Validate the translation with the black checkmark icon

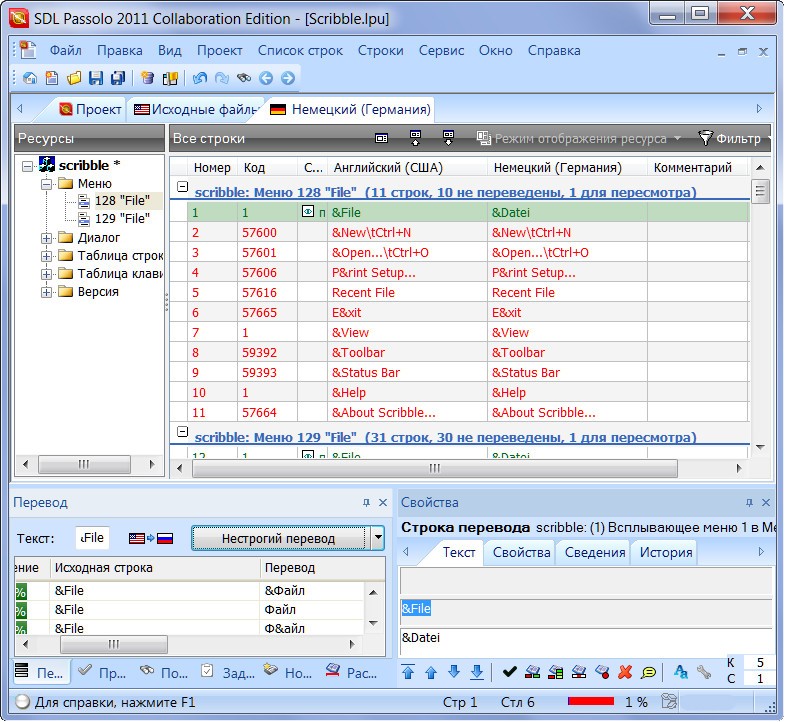pos(510,672)
